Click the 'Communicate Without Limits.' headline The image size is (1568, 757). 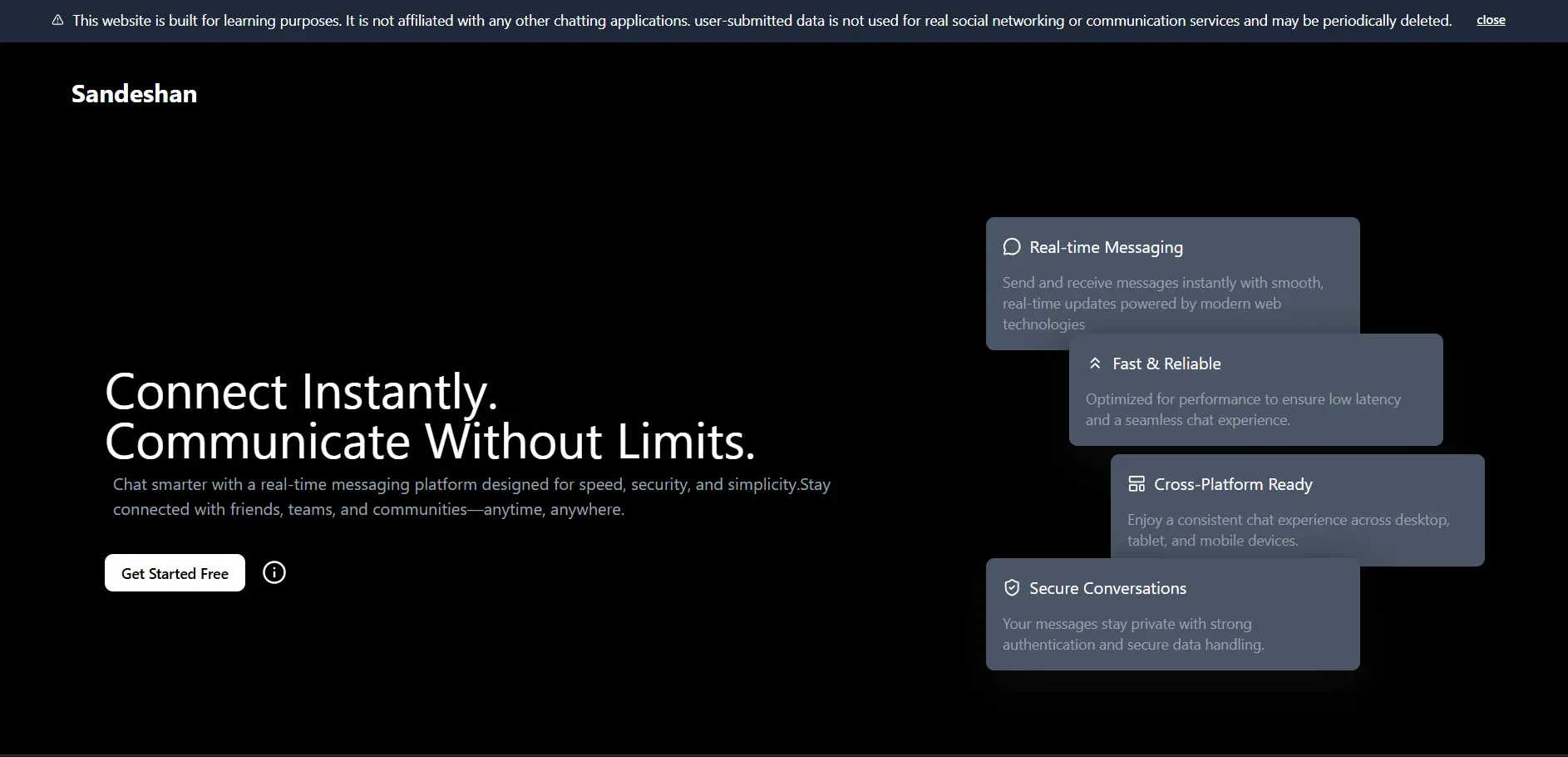click(x=430, y=442)
